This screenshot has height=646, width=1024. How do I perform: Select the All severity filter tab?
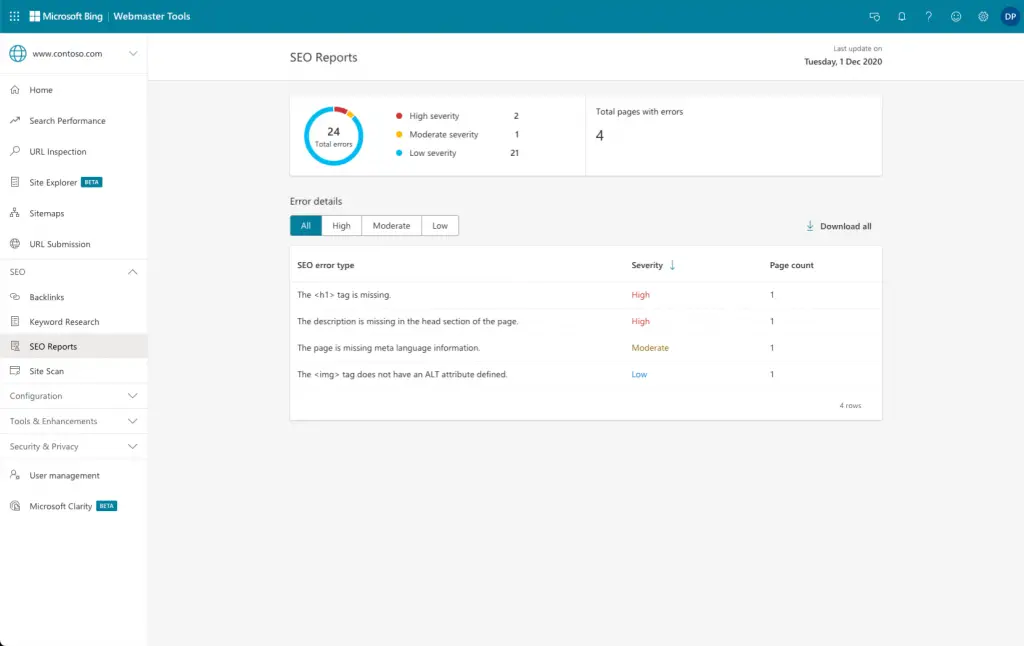click(x=306, y=225)
